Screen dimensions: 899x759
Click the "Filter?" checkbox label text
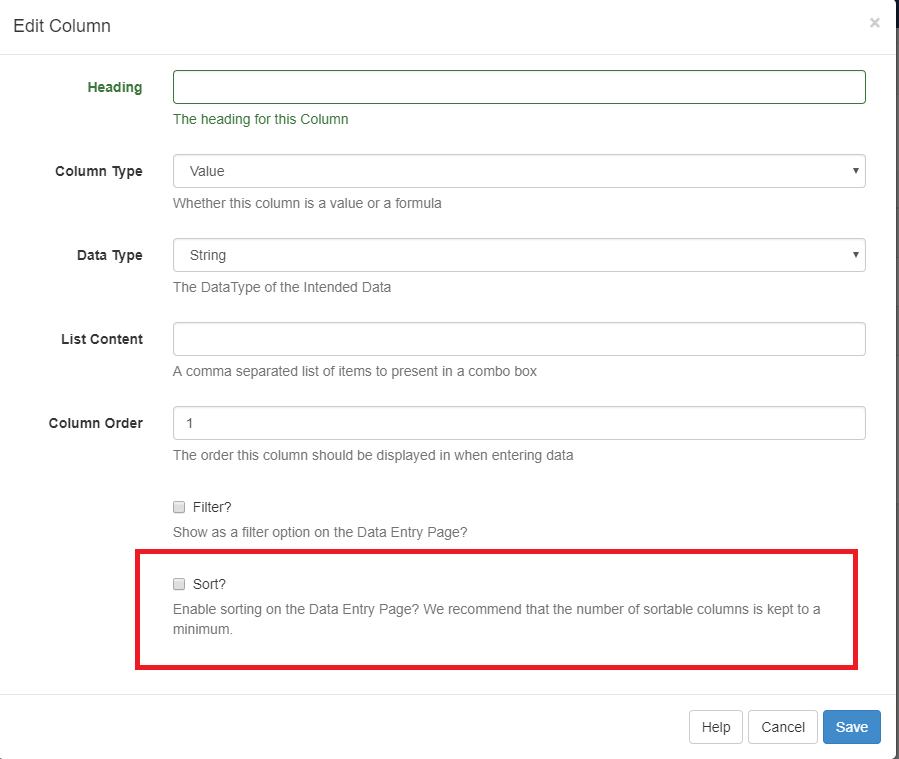click(212, 507)
